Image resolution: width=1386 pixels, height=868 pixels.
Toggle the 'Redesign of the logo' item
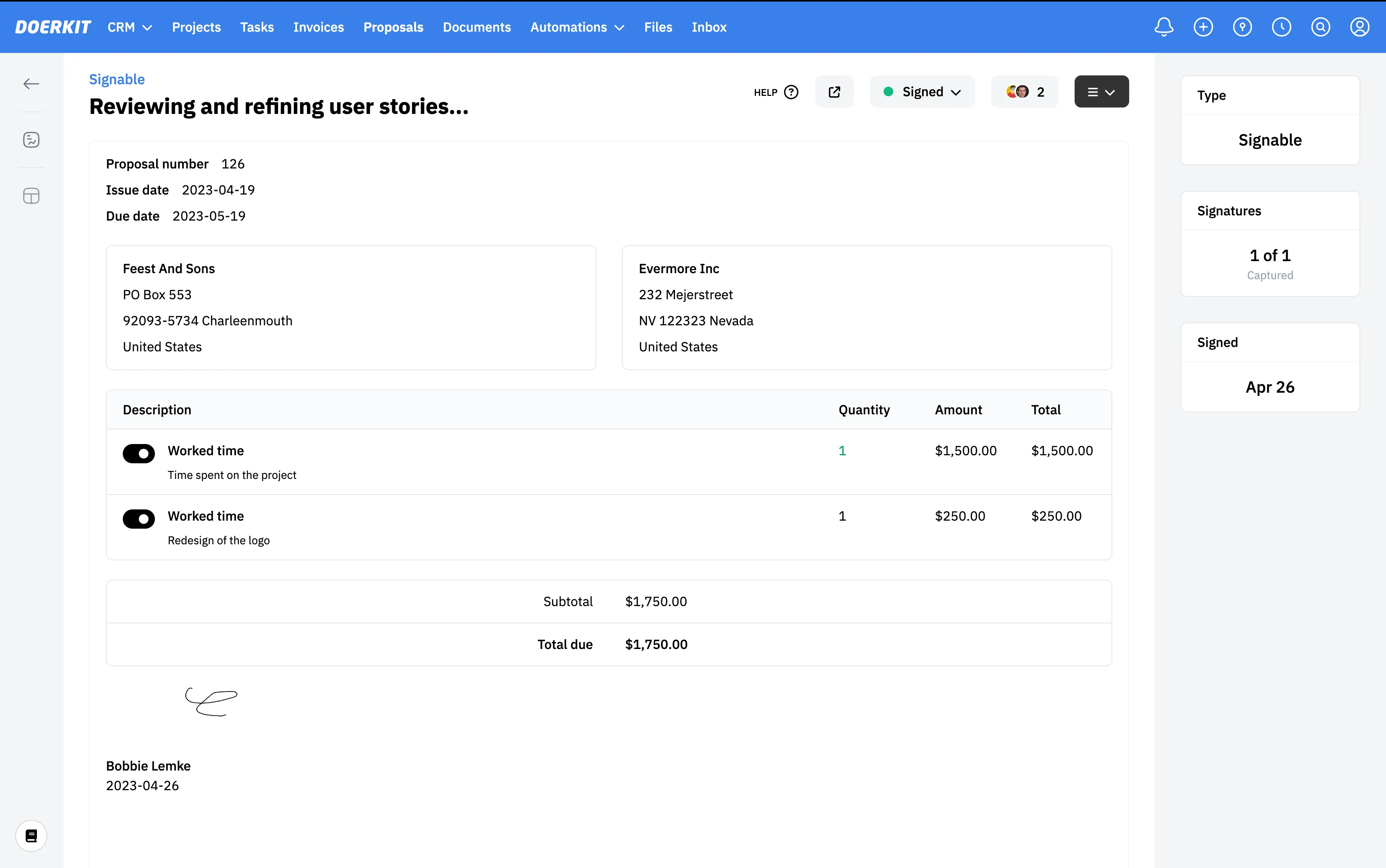[x=138, y=519]
